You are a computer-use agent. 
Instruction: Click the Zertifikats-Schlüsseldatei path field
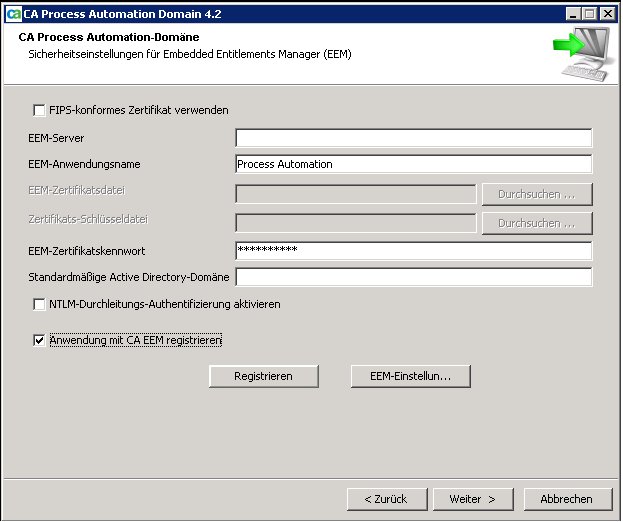356,223
